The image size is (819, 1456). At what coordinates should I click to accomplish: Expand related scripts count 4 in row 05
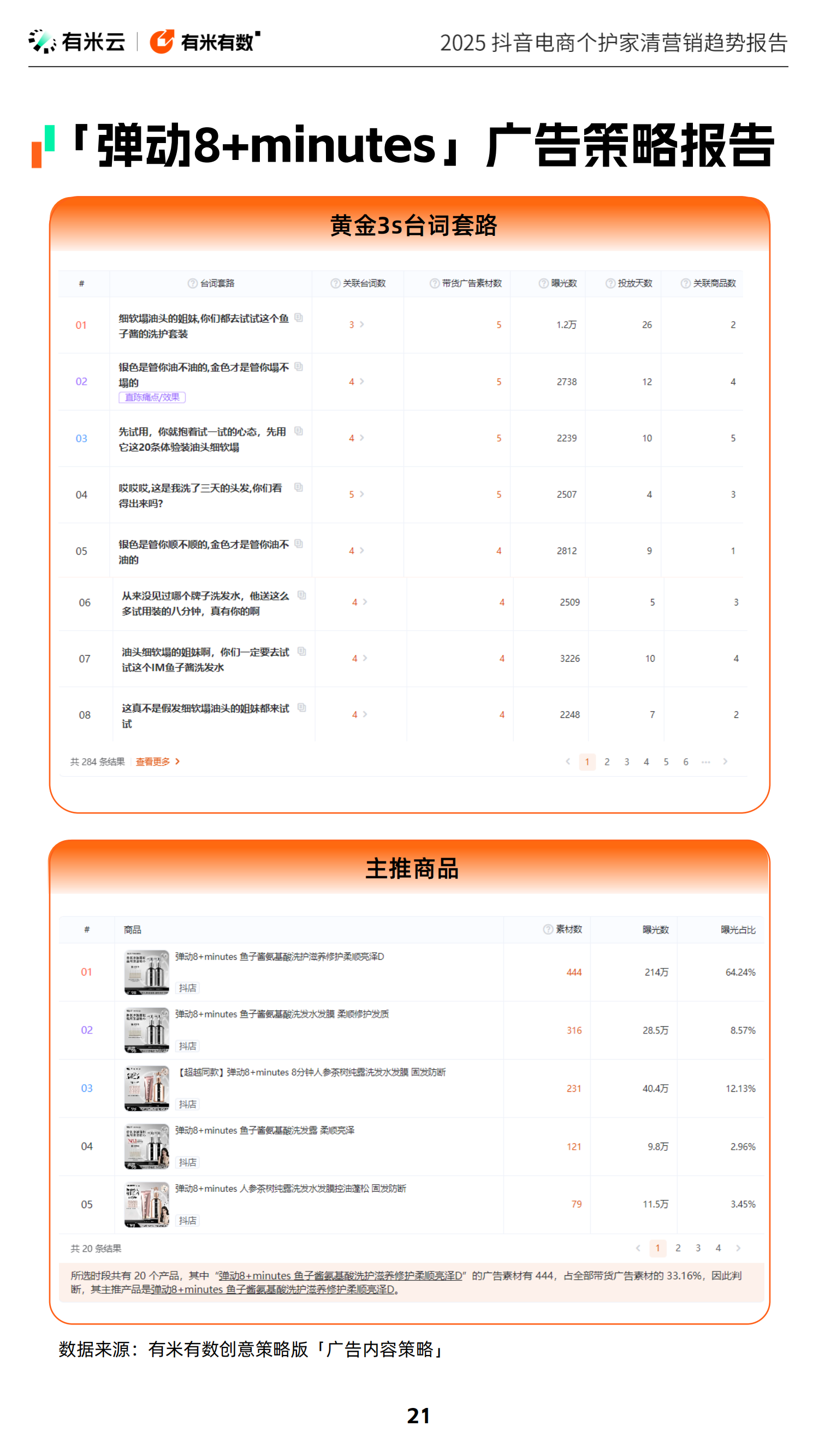pyautogui.click(x=356, y=550)
